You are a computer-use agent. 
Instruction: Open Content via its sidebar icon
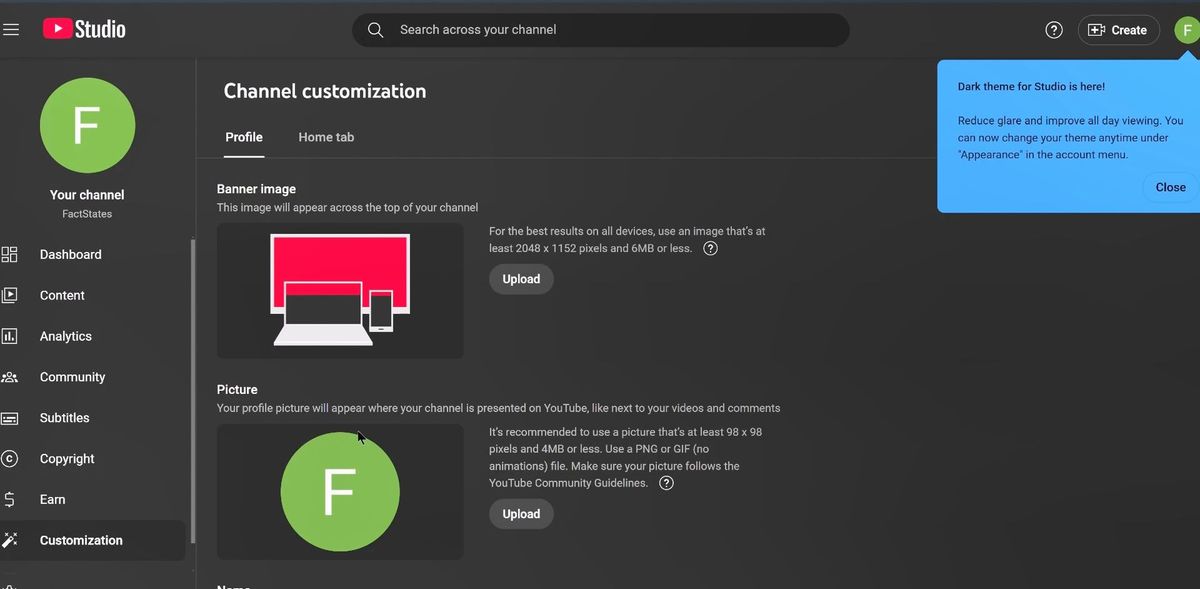coord(10,295)
